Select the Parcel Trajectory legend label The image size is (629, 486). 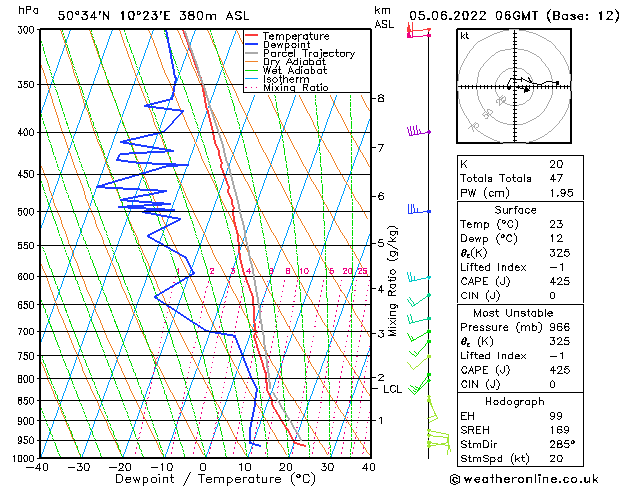[309, 53]
